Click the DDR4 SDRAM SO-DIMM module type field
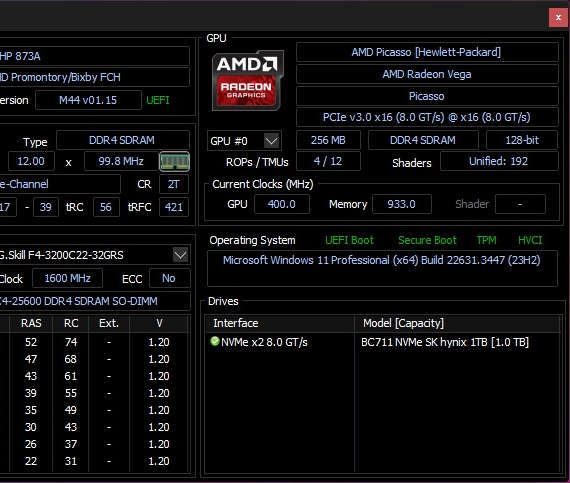Image resolution: width=570 pixels, height=483 pixels. [94, 301]
